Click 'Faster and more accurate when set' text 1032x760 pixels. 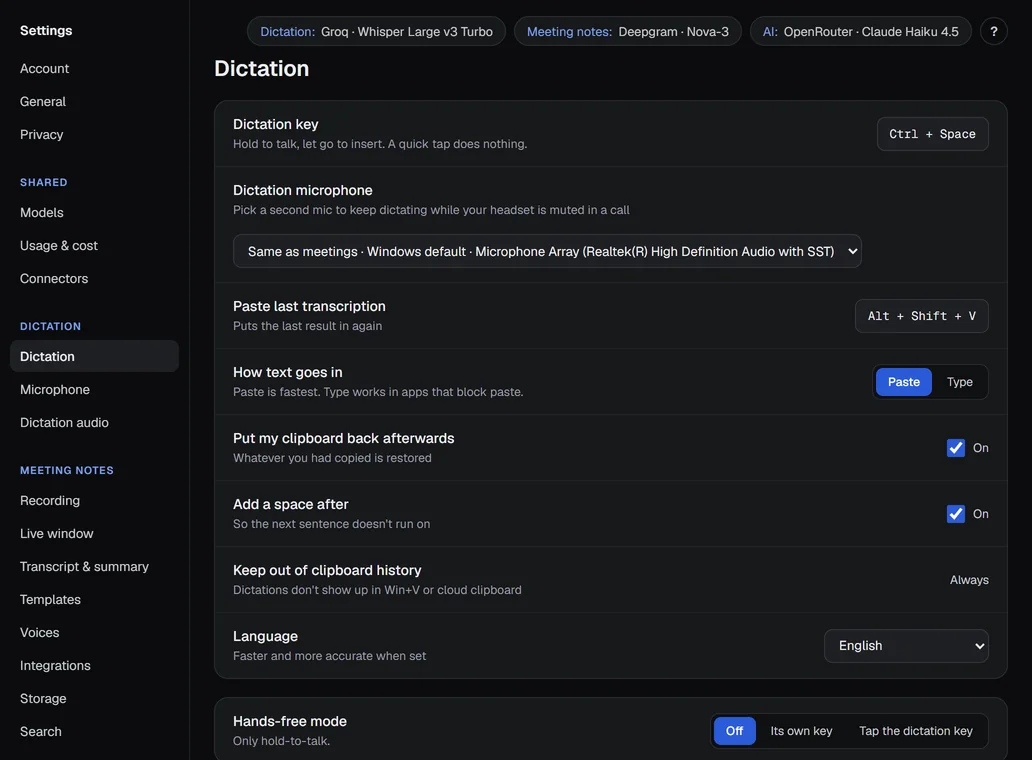tap(329, 656)
